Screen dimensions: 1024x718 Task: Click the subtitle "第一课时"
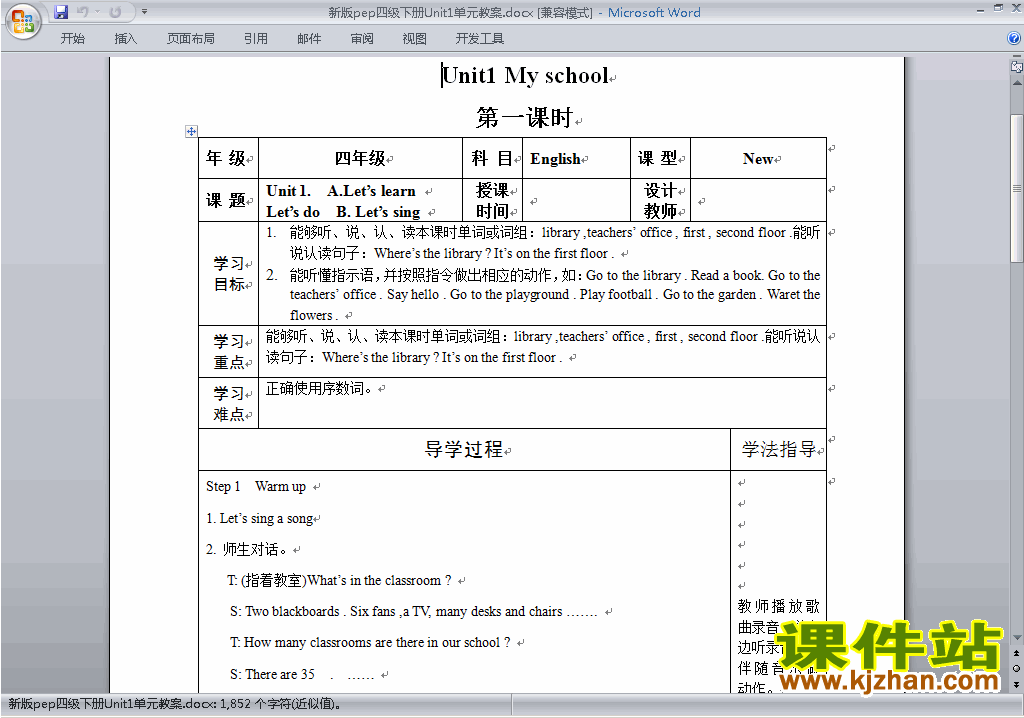[x=524, y=118]
